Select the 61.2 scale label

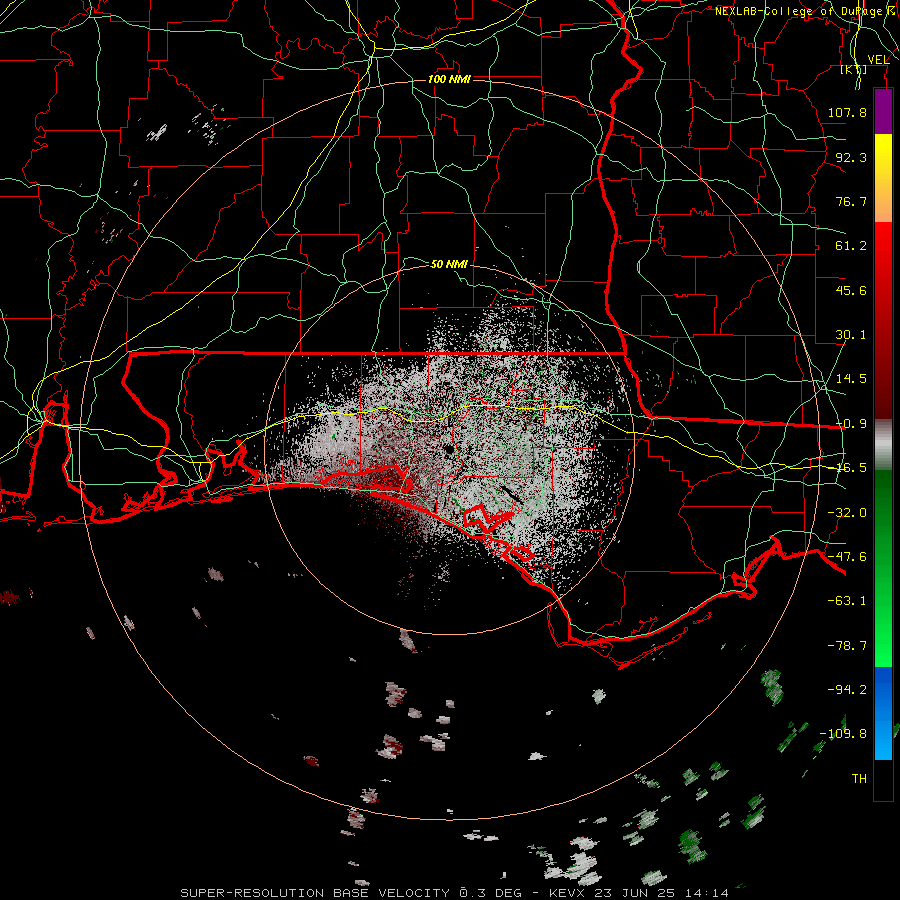pyautogui.click(x=851, y=246)
